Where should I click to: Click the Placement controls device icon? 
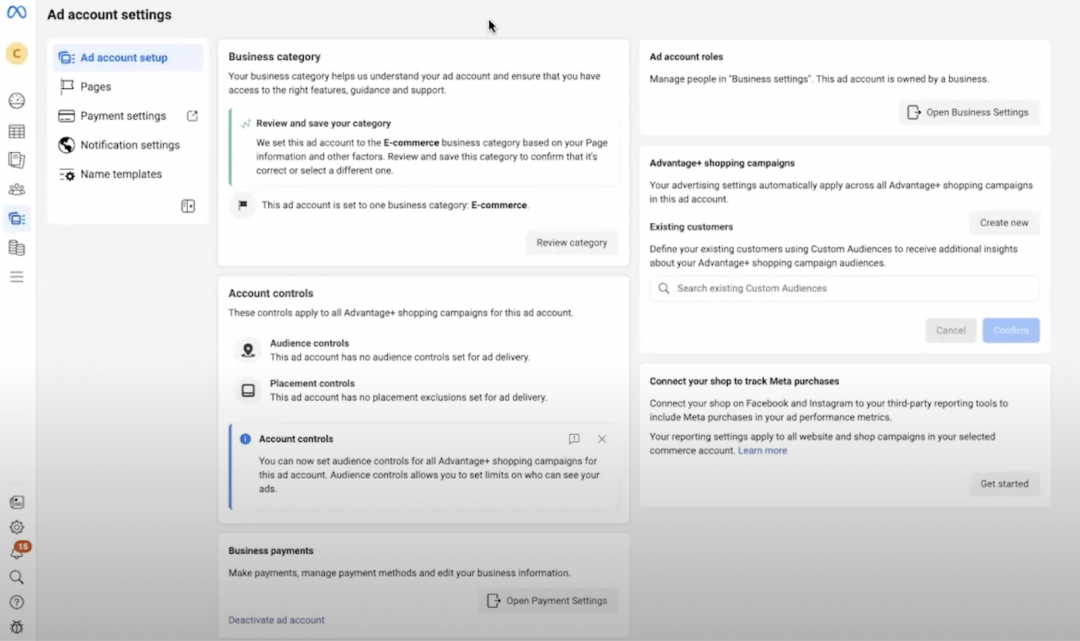[248, 390]
